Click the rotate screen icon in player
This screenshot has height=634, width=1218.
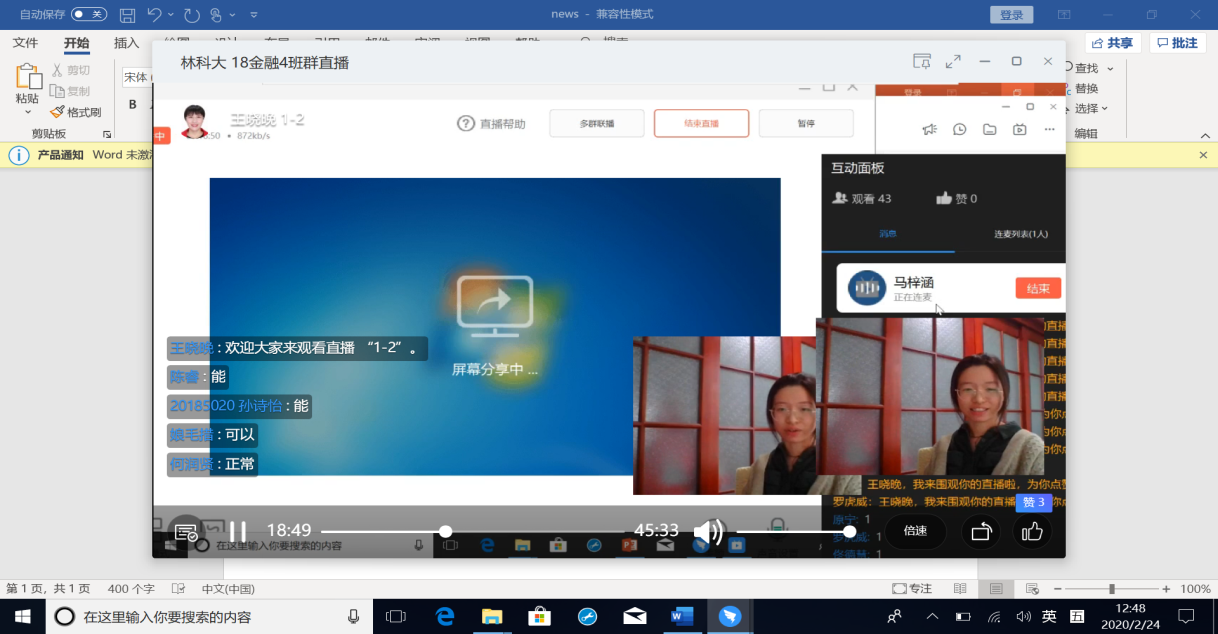[980, 532]
